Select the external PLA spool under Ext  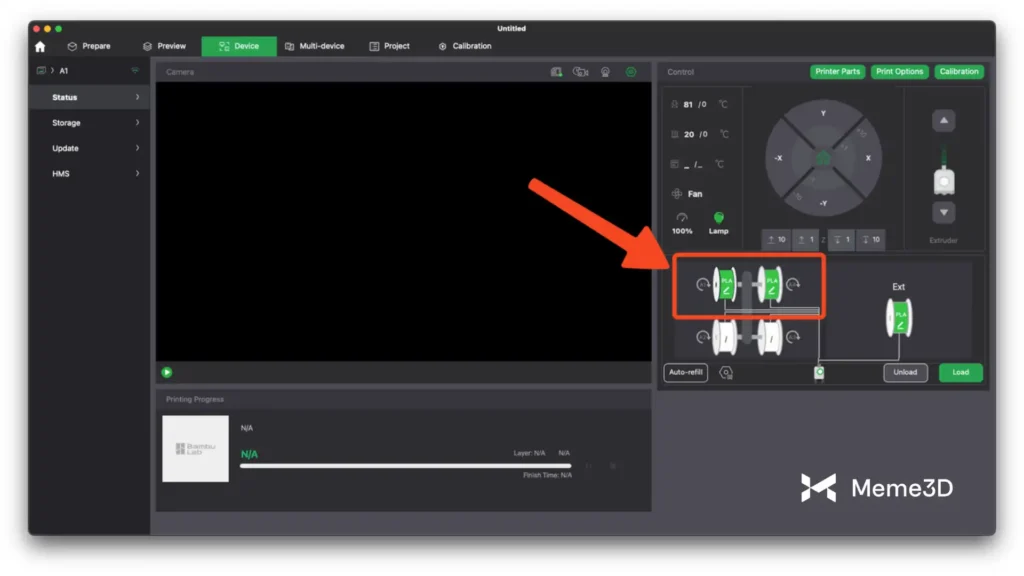pyautogui.click(x=899, y=317)
